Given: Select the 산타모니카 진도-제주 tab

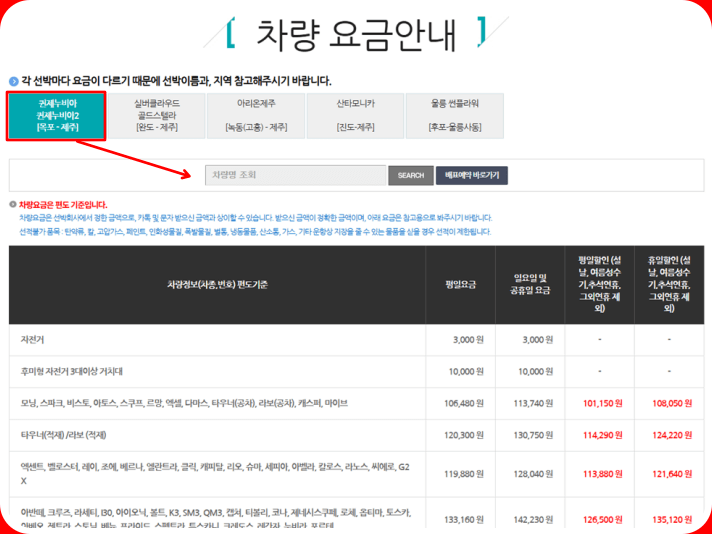Looking at the screenshot, I should click(355, 116).
